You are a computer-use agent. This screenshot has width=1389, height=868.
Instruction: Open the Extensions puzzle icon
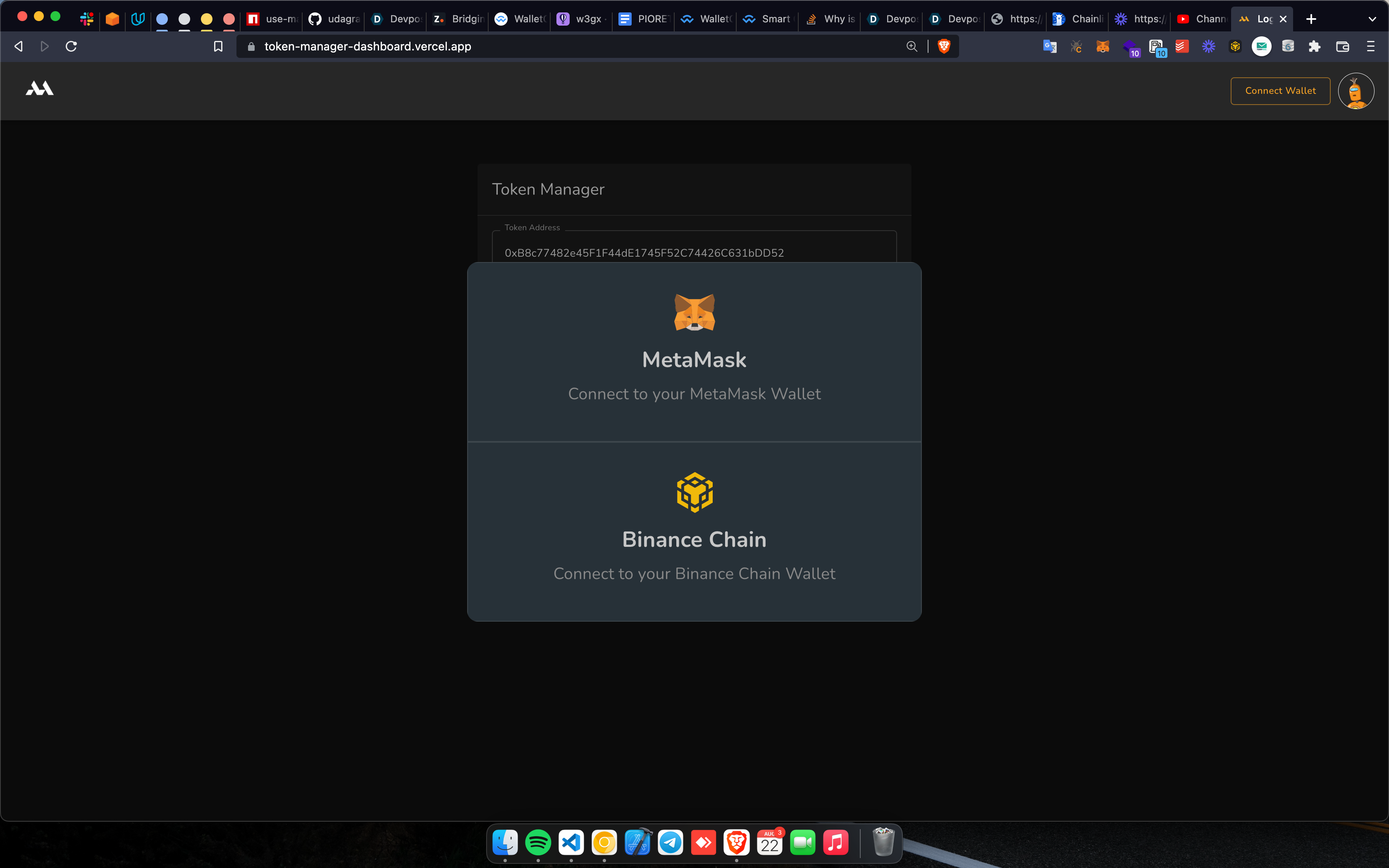point(1315,46)
